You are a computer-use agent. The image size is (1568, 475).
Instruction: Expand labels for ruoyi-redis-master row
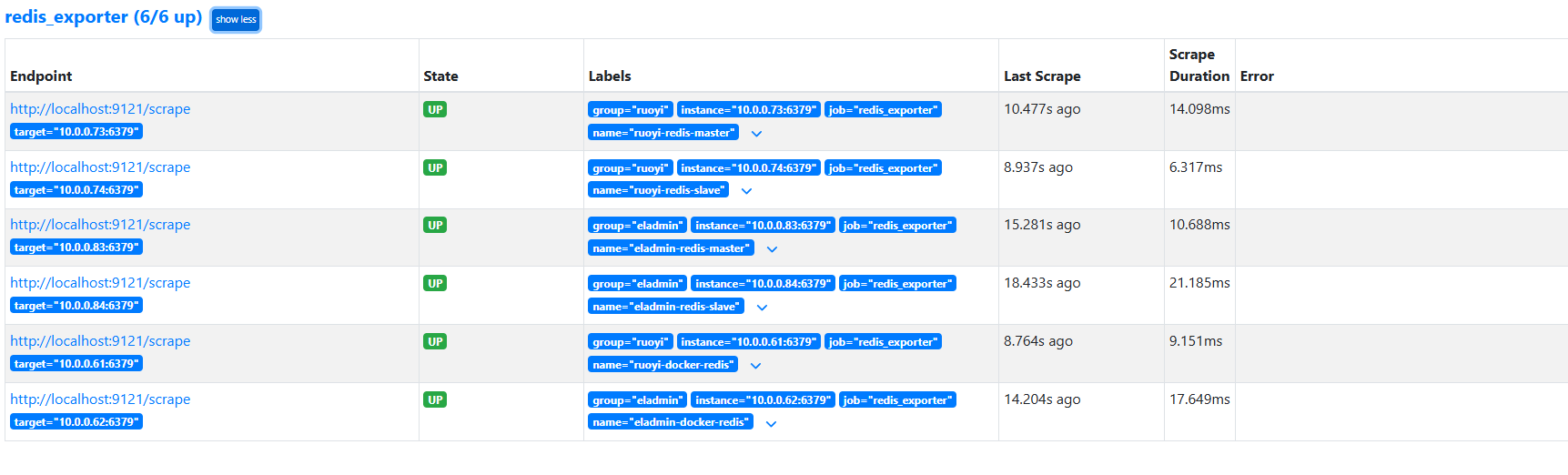click(756, 134)
